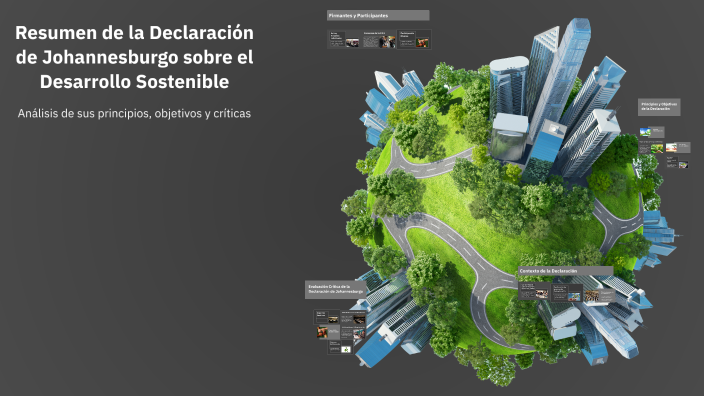Open first slide thumbnail under Firmantes y Participantes
The height and width of the screenshot is (396, 704).
[344, 40]
